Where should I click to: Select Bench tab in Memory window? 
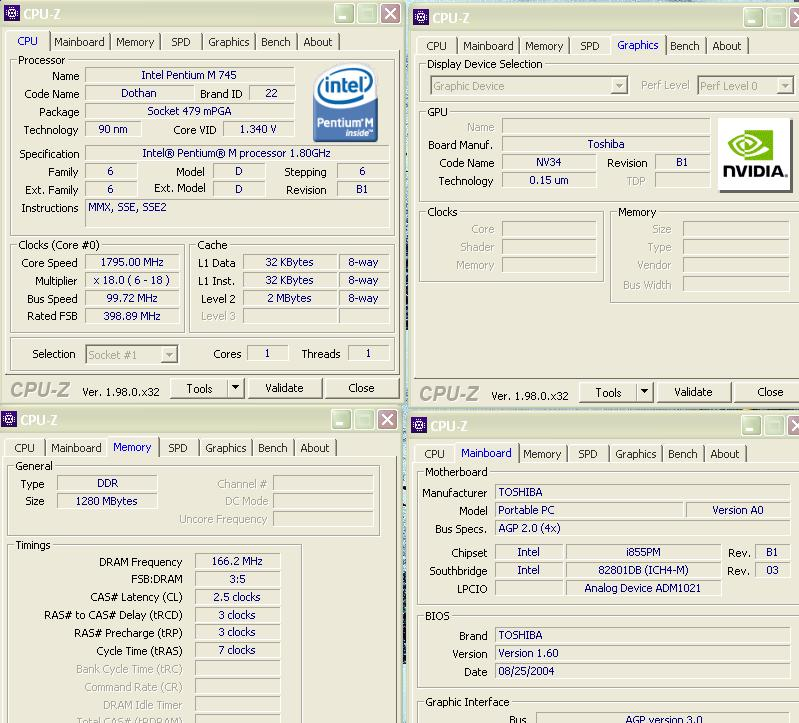(273, 448)
